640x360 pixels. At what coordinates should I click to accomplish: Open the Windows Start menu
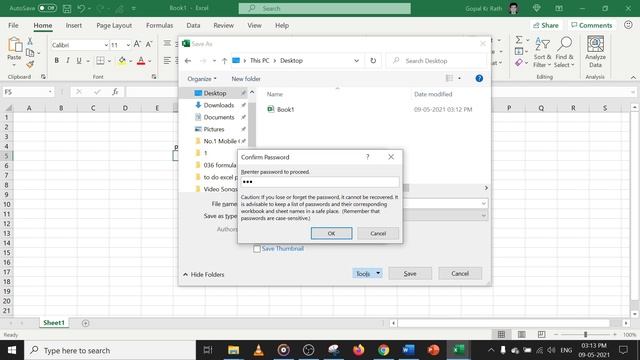(12, 350)
